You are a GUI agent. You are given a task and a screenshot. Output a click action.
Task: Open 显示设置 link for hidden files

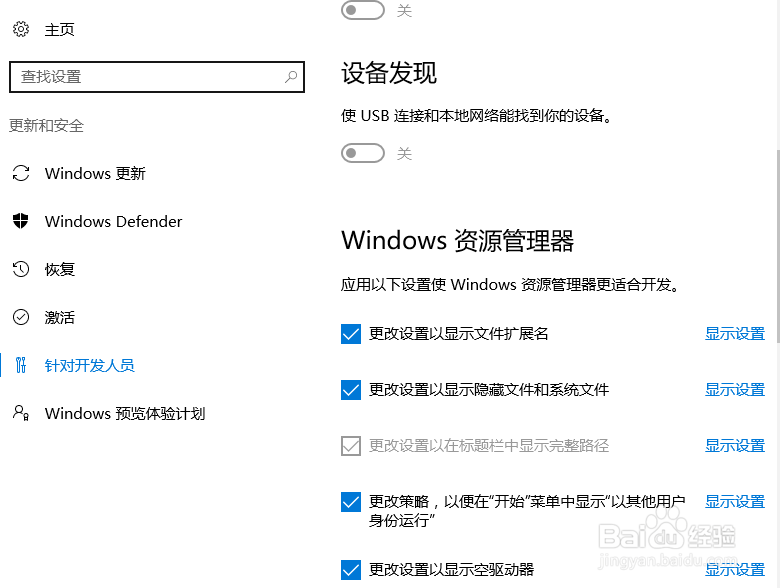click(735, 390)
